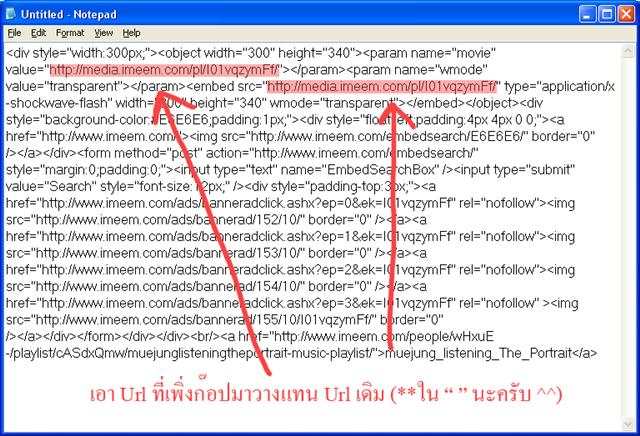Open the Format menu
Viewport: 640px width, 436px height.
(x=70, y=33)
